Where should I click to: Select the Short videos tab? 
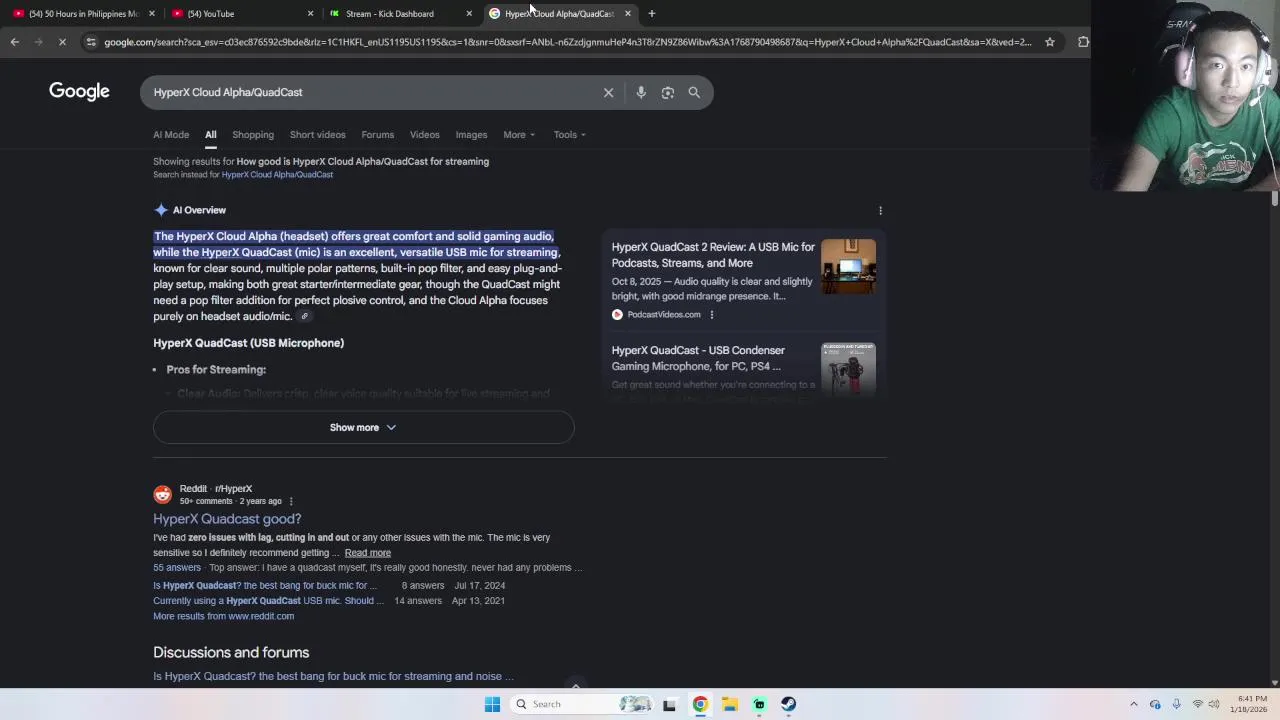(317, 135)
